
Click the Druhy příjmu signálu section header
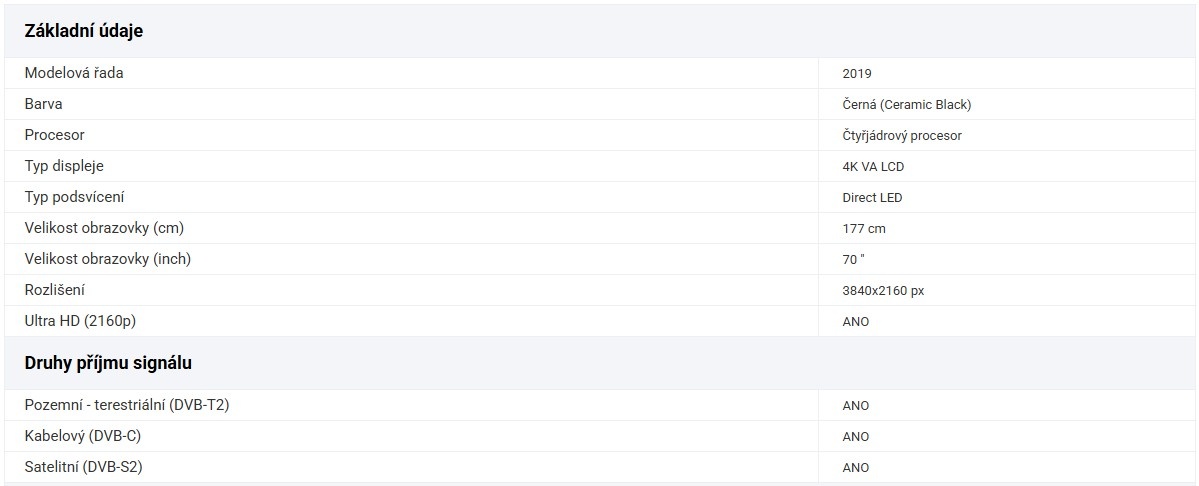(108, 363)
